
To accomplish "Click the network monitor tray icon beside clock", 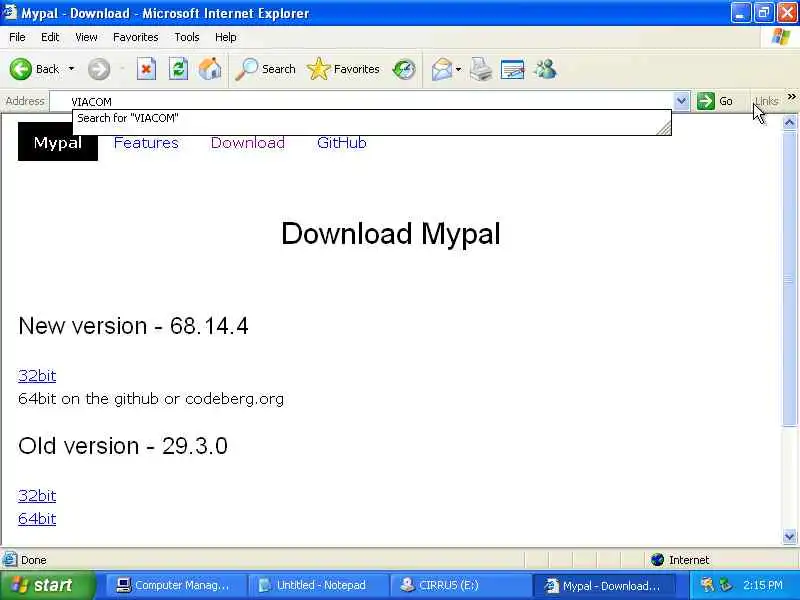I will [x=725, y=585].
